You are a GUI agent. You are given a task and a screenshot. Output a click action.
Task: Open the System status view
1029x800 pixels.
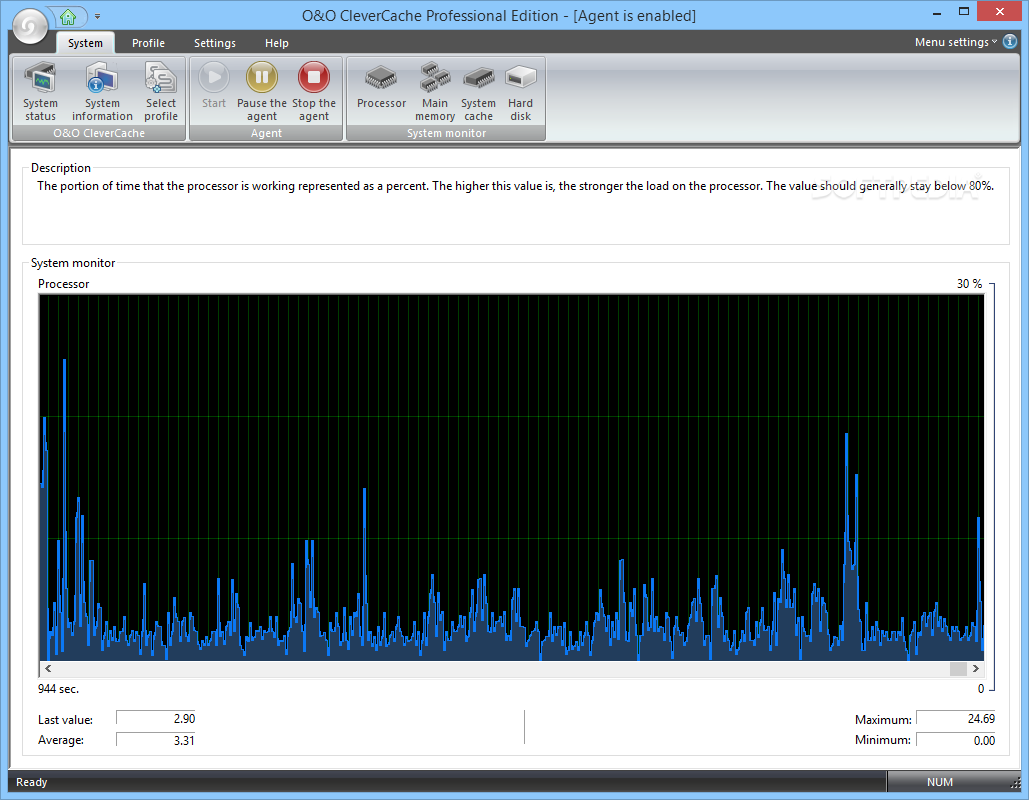[x=40, y=91]
